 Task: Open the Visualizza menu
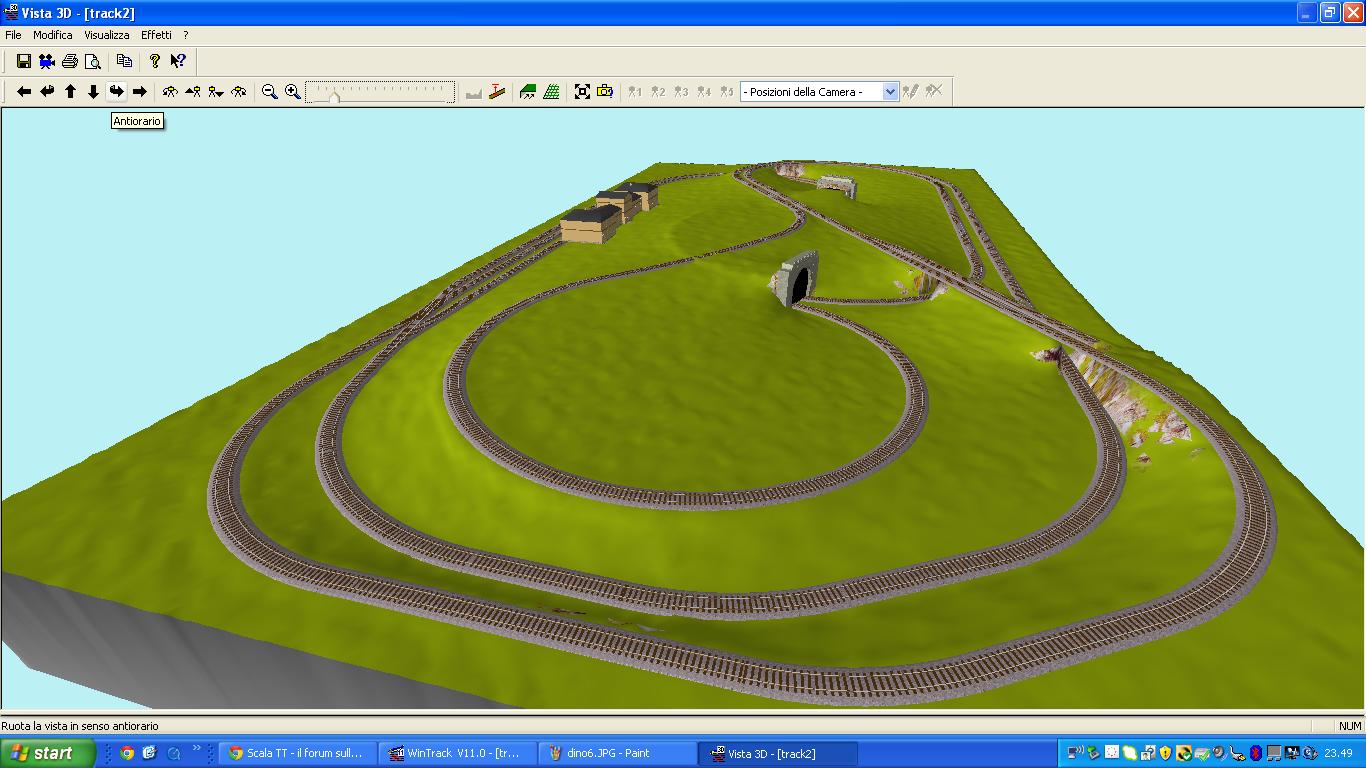click(x=107, y=35)
